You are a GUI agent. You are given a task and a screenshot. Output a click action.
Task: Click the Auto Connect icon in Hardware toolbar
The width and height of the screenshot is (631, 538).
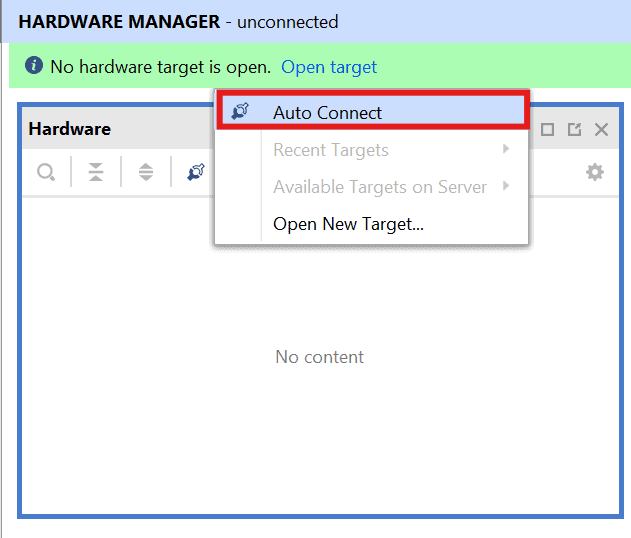pyautogui.click(x=196, y=172)
